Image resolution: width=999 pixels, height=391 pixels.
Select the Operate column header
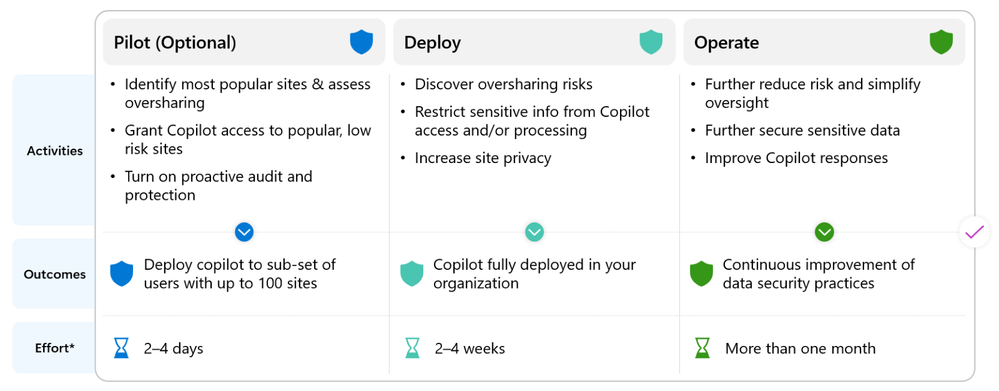coord(824,42)
